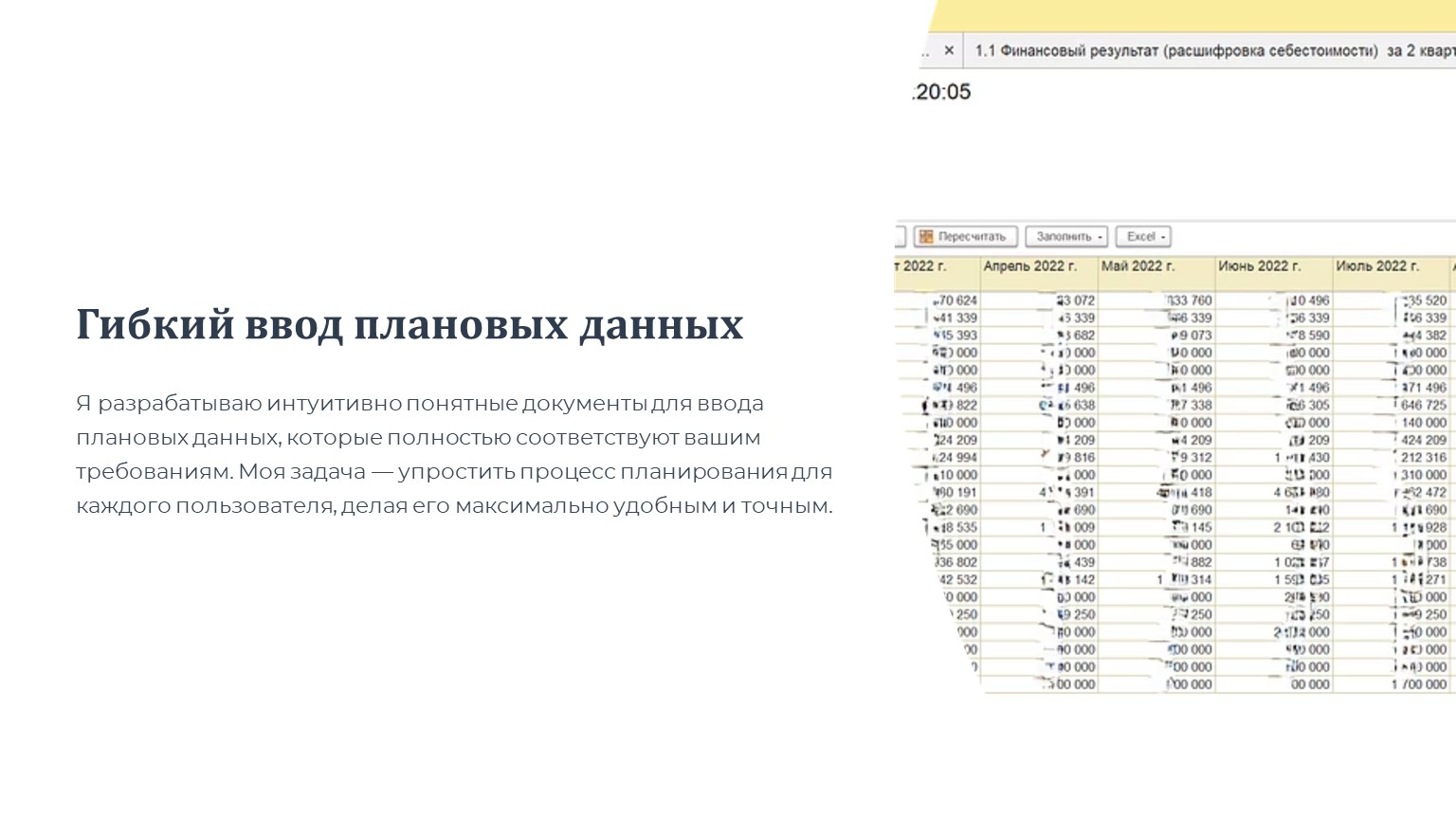This screenshot has width=1456, height=819.
Task: Open the Excel dropdown
Action: [x=1141, y=236]
